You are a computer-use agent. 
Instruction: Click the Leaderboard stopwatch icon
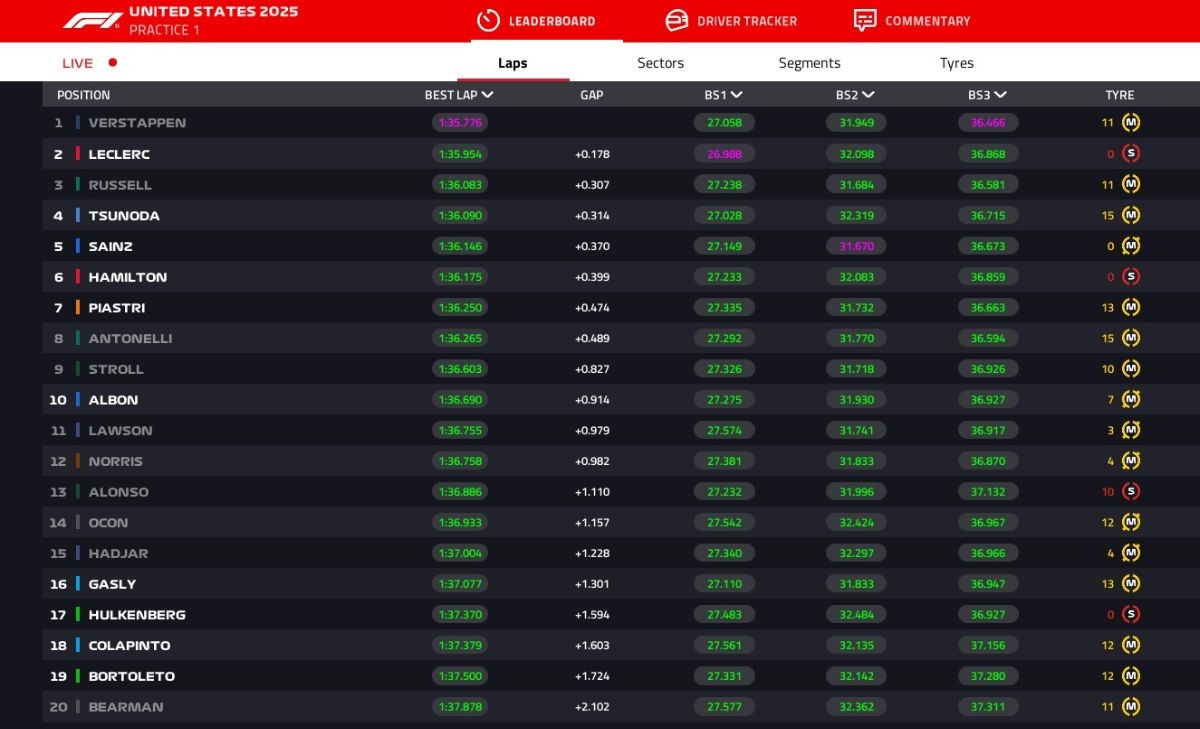488,21
